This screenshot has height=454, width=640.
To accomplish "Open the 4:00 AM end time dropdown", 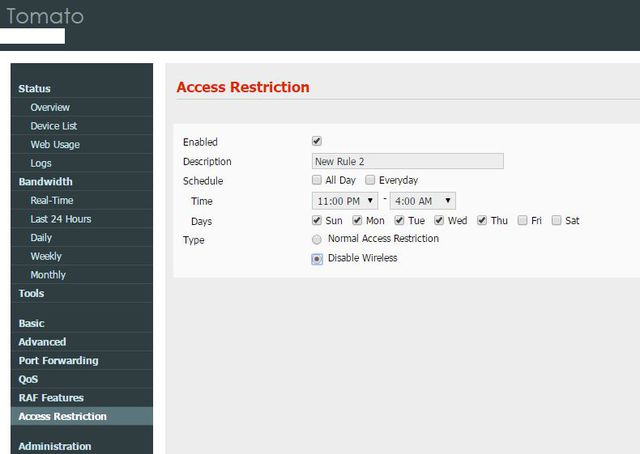I will 422,201.
